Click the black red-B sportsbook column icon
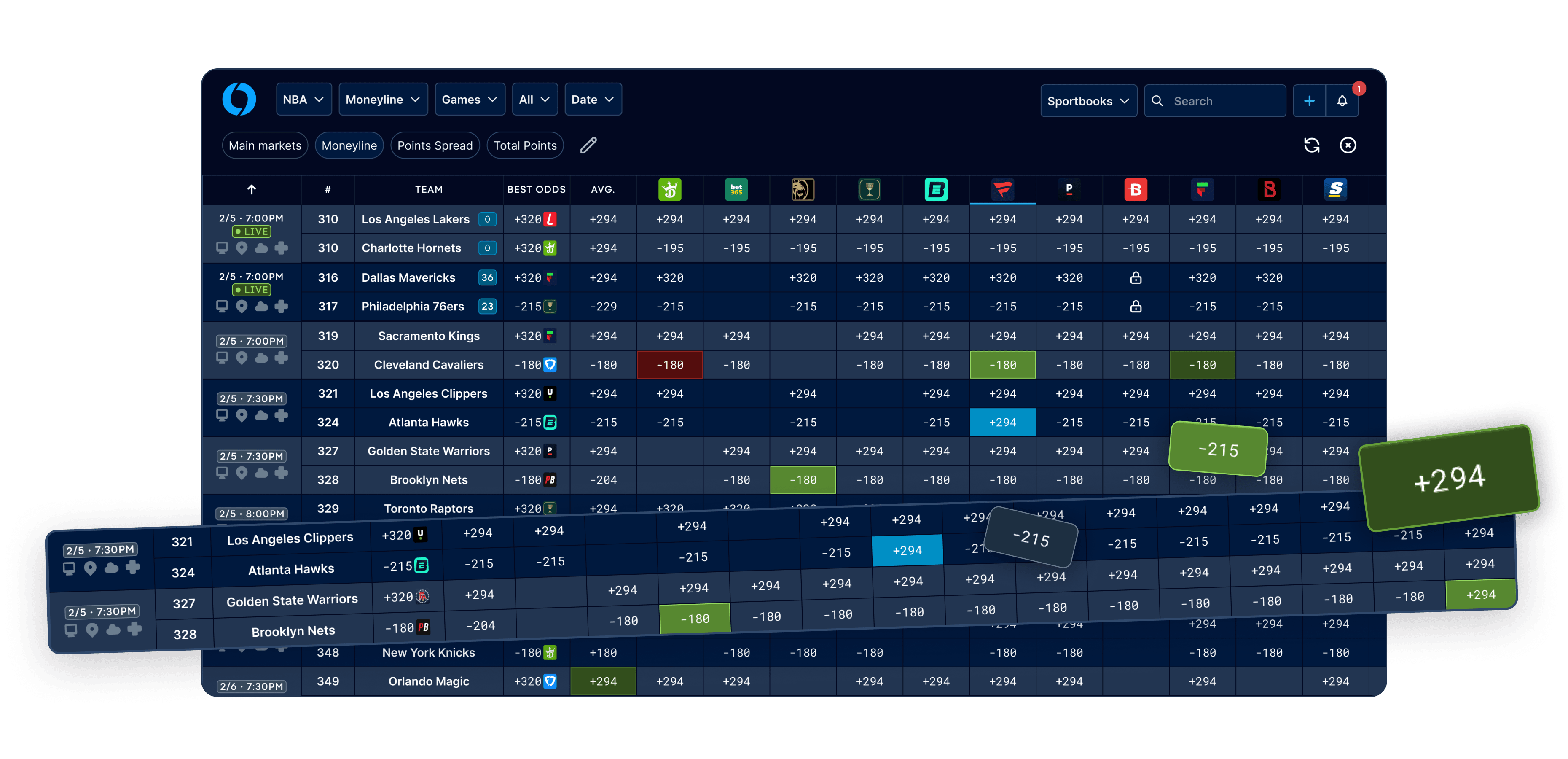 1269,189
